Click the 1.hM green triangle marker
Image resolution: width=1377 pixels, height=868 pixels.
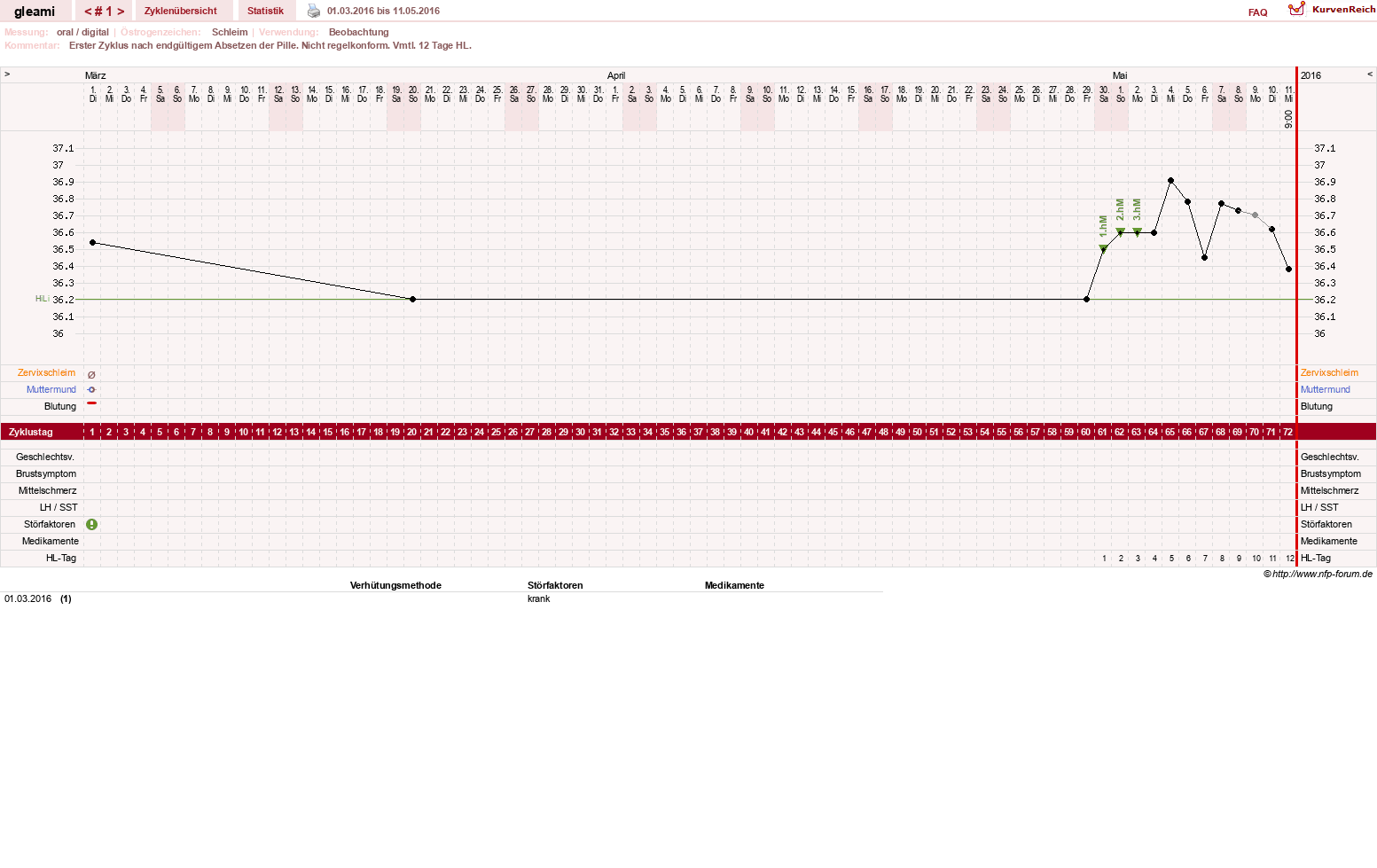[1104, 249]
